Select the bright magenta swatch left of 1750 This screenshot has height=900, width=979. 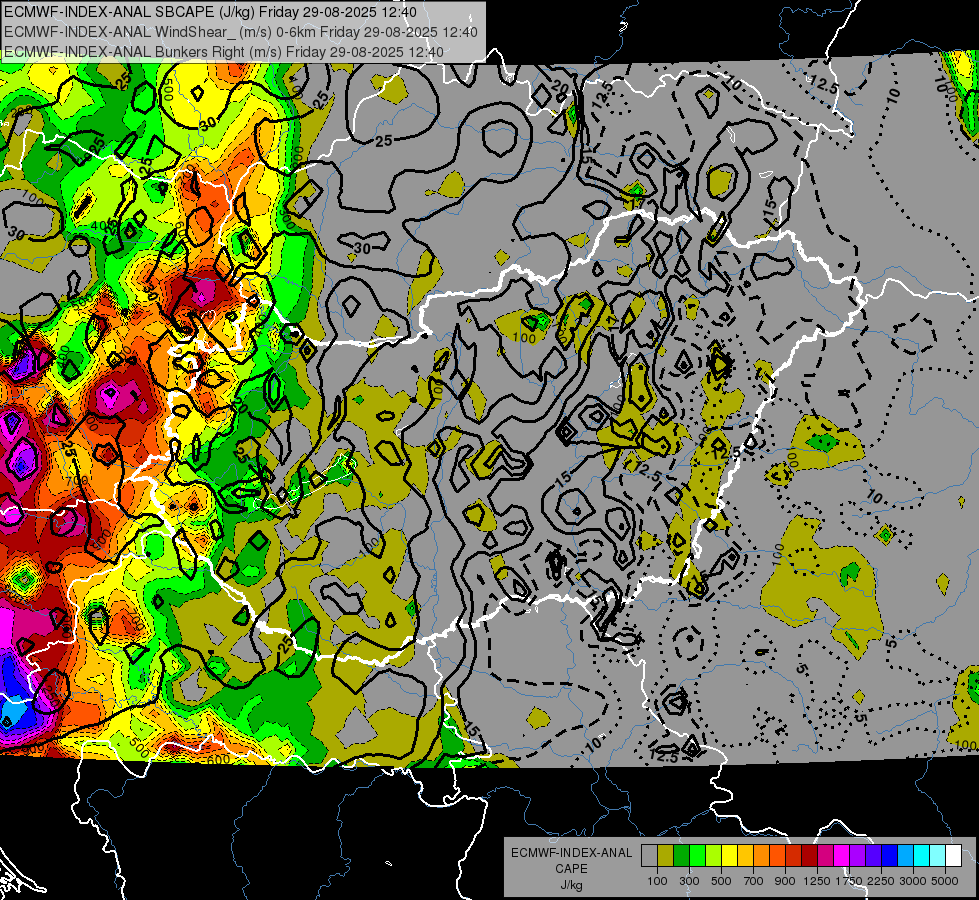[842, 856]
